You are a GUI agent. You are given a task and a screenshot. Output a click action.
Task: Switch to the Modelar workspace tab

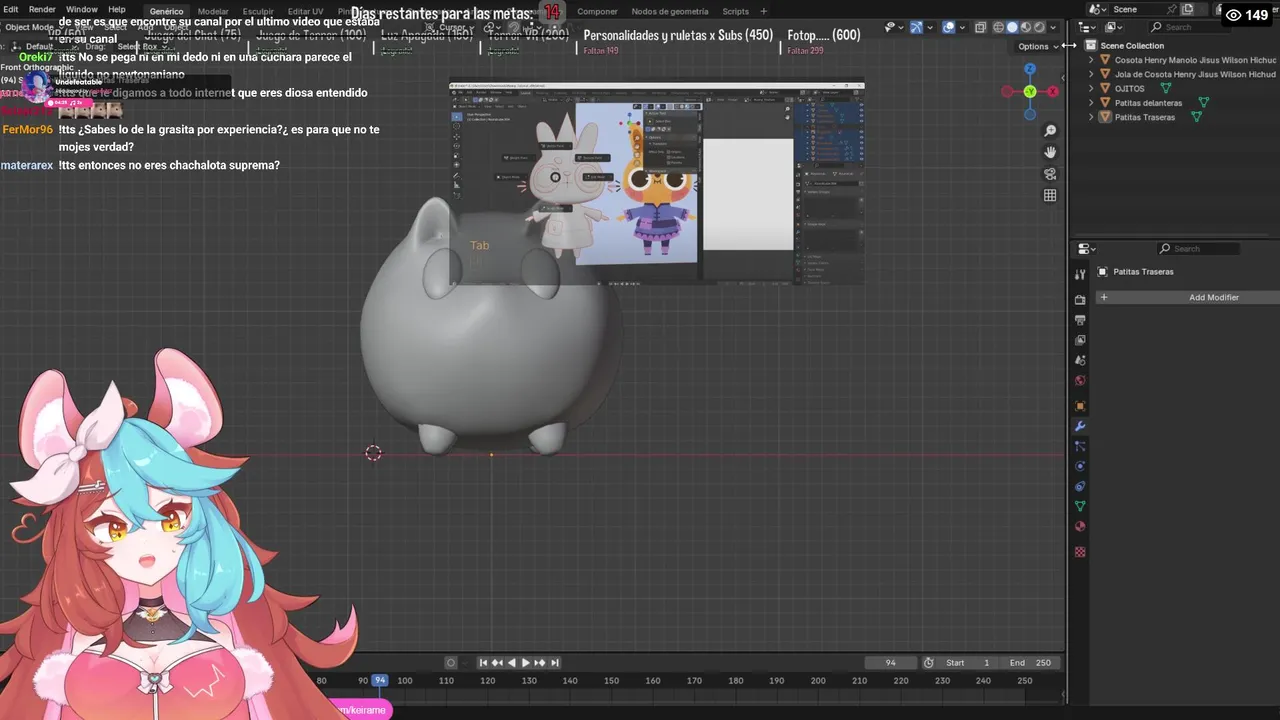point(213,11)
